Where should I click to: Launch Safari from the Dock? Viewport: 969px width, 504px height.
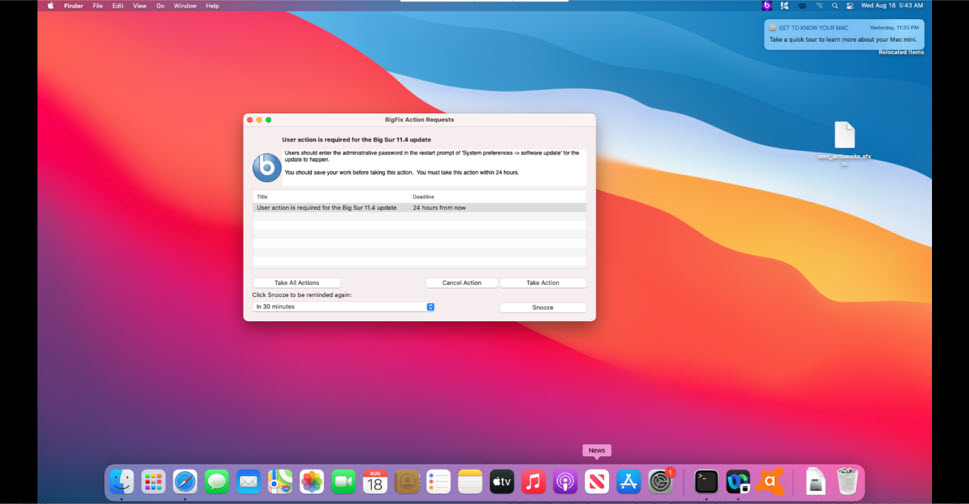[x=185, y=482]
